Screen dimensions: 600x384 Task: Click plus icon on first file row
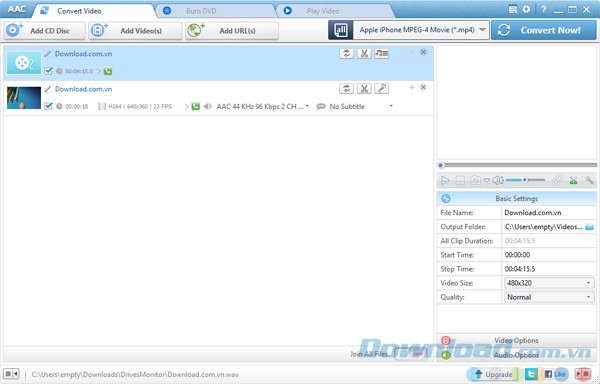click(412, 52)
